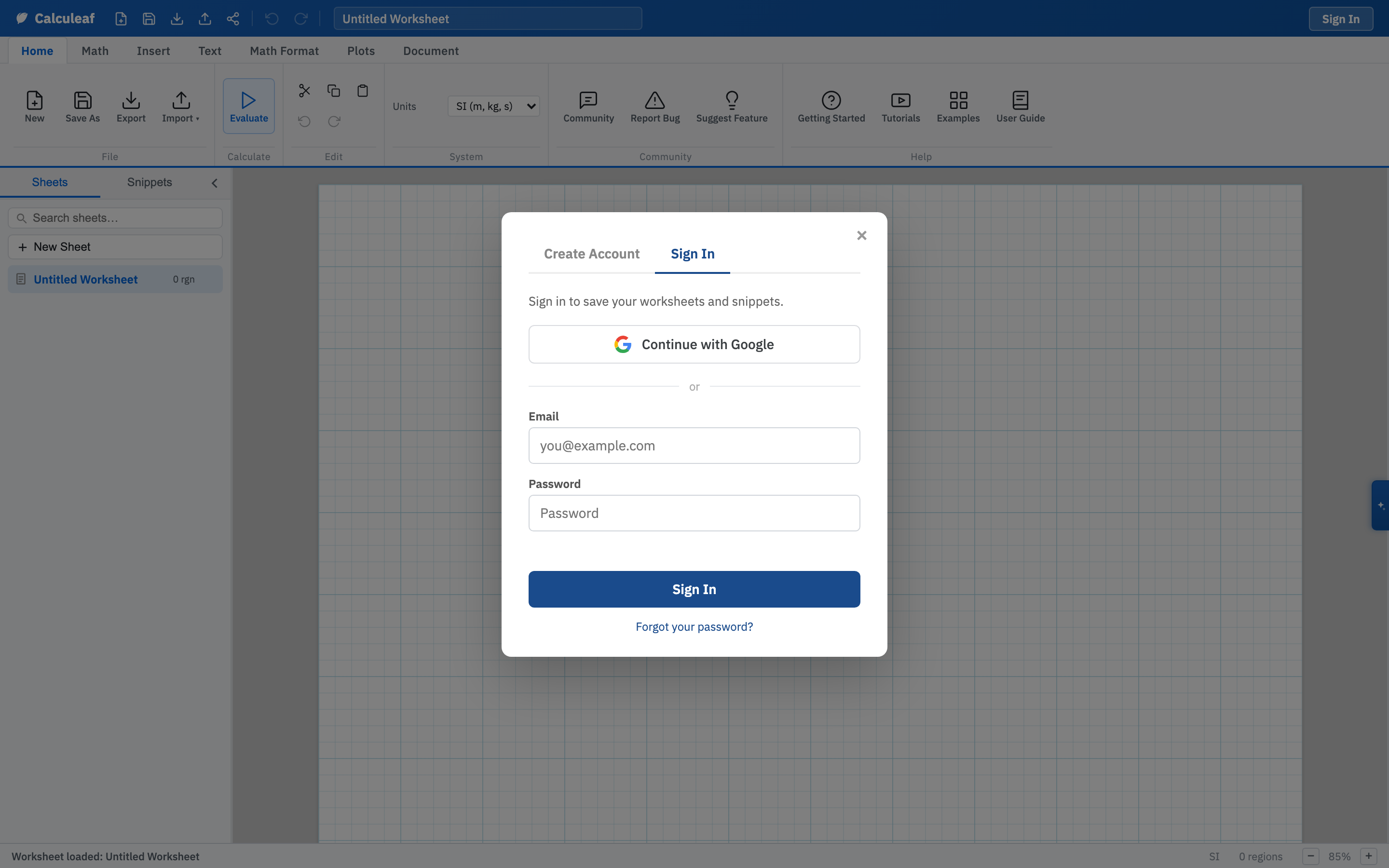
Task: Click the Calculeaf leaf logo
Action: [22, 18]
